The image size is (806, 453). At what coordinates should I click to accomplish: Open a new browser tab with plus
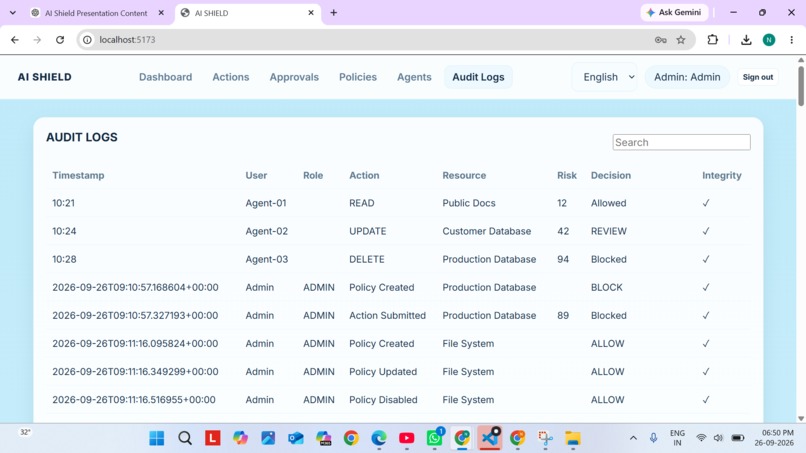[x=334, y=13]
